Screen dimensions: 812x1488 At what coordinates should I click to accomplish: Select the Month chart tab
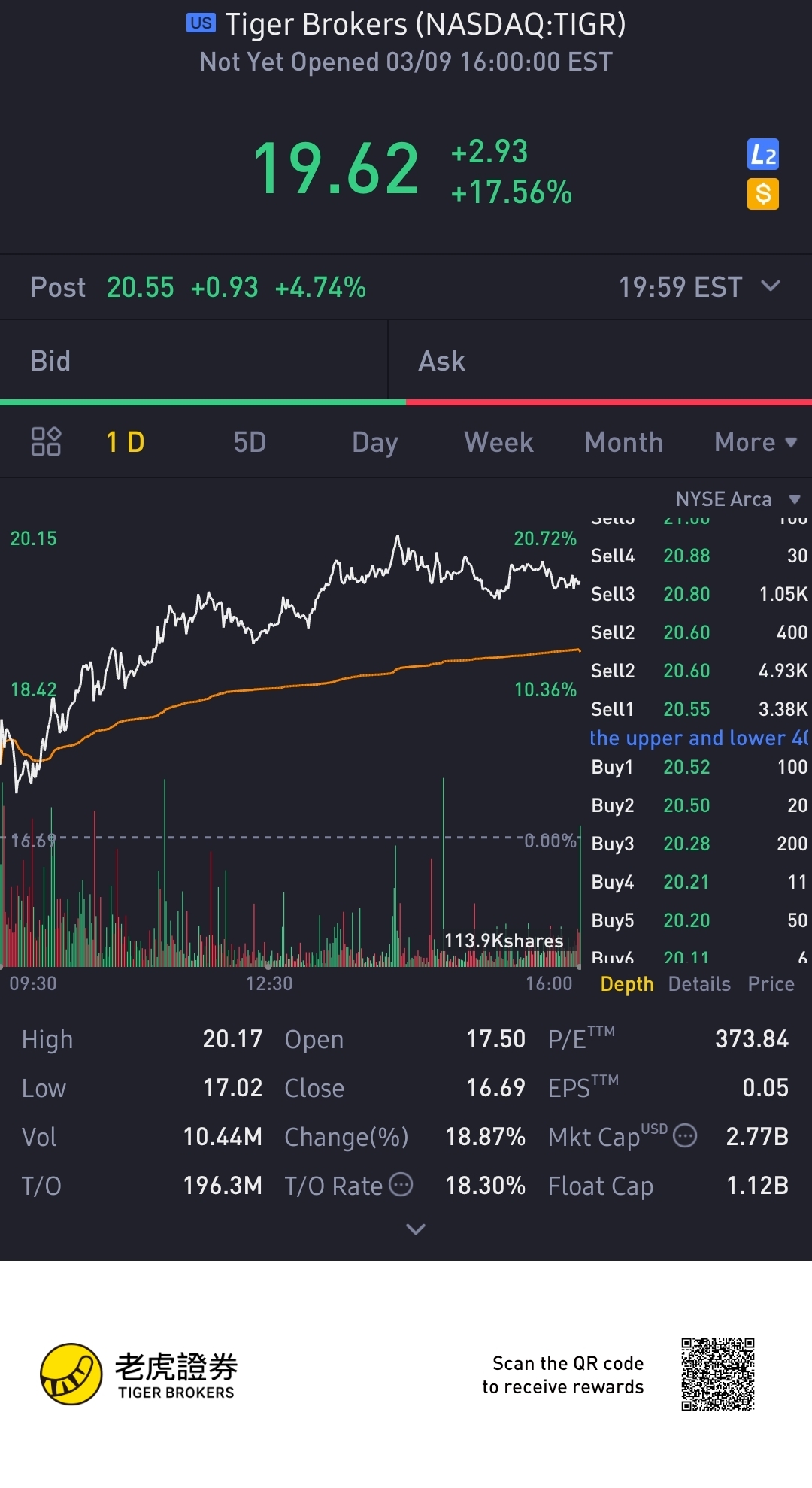coord(623,442)
